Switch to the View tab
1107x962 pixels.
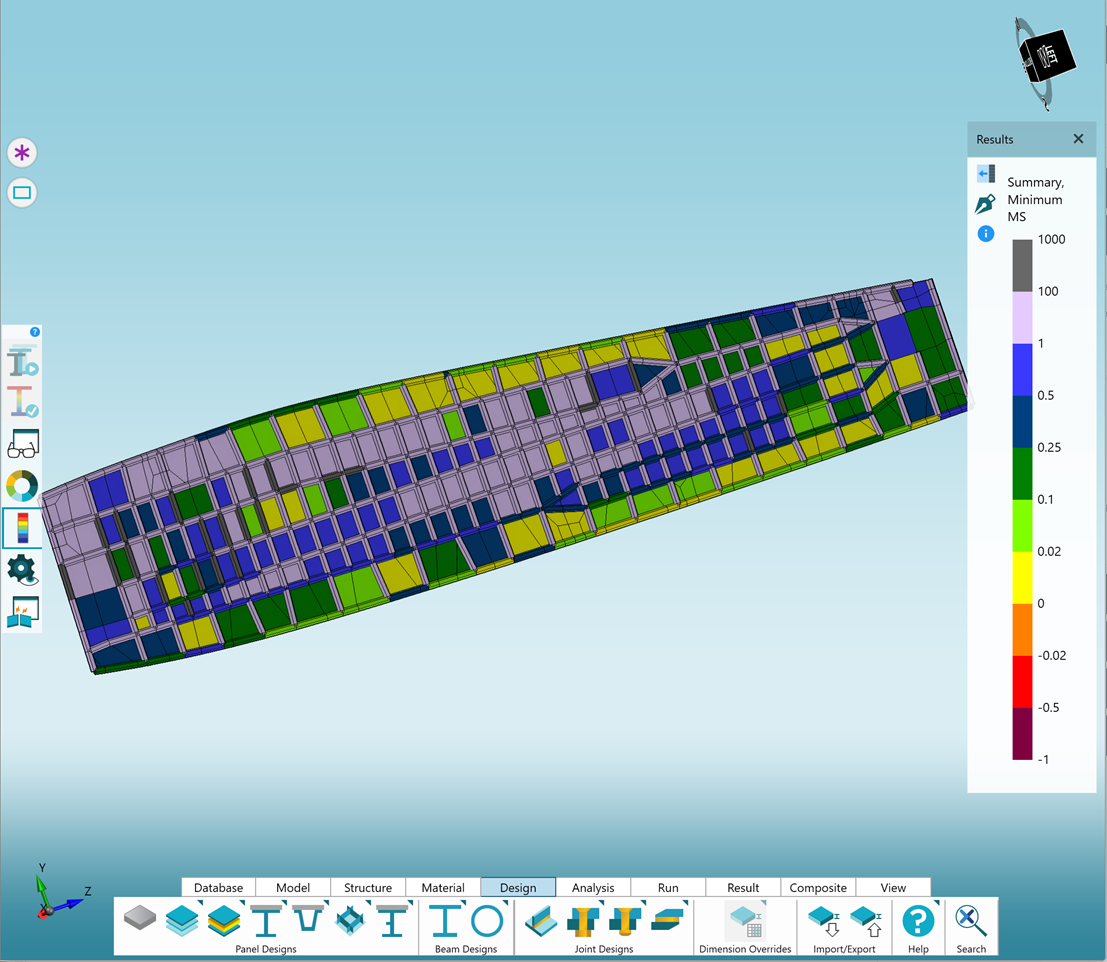coord(893,887)
